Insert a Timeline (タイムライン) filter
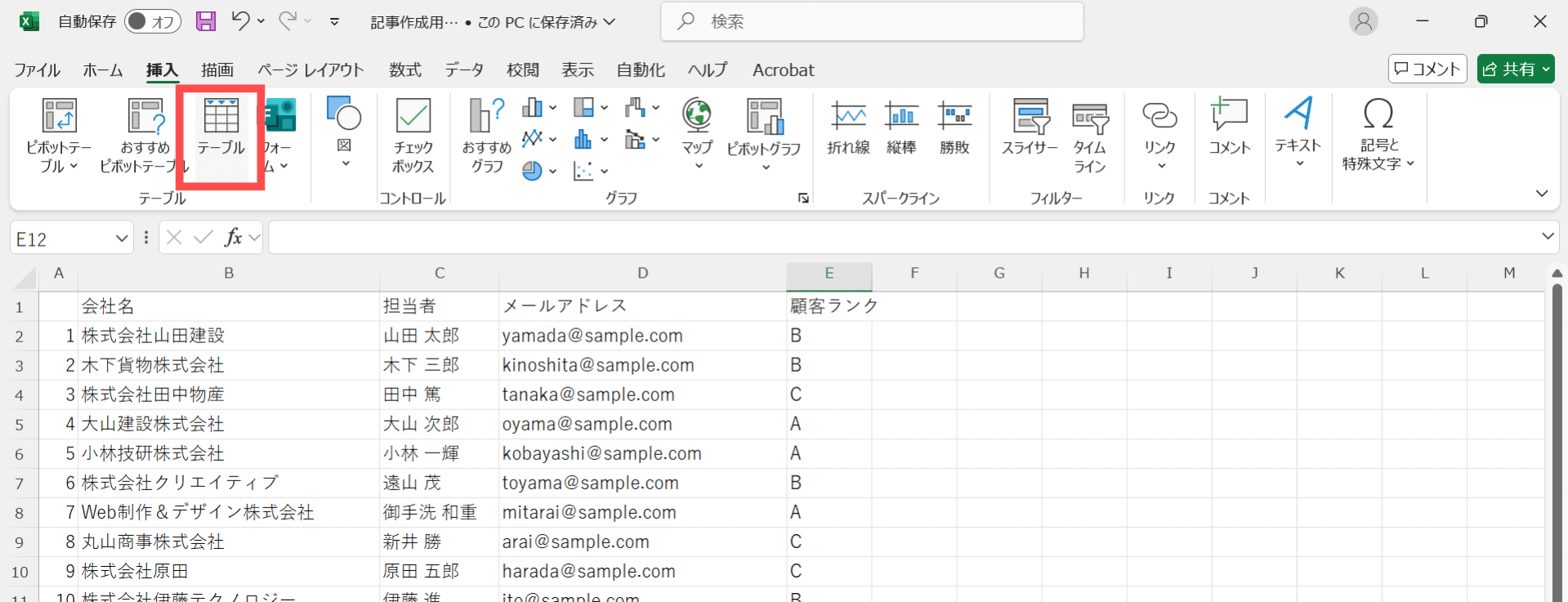1568x602 pixels. tap(1090, 136)
